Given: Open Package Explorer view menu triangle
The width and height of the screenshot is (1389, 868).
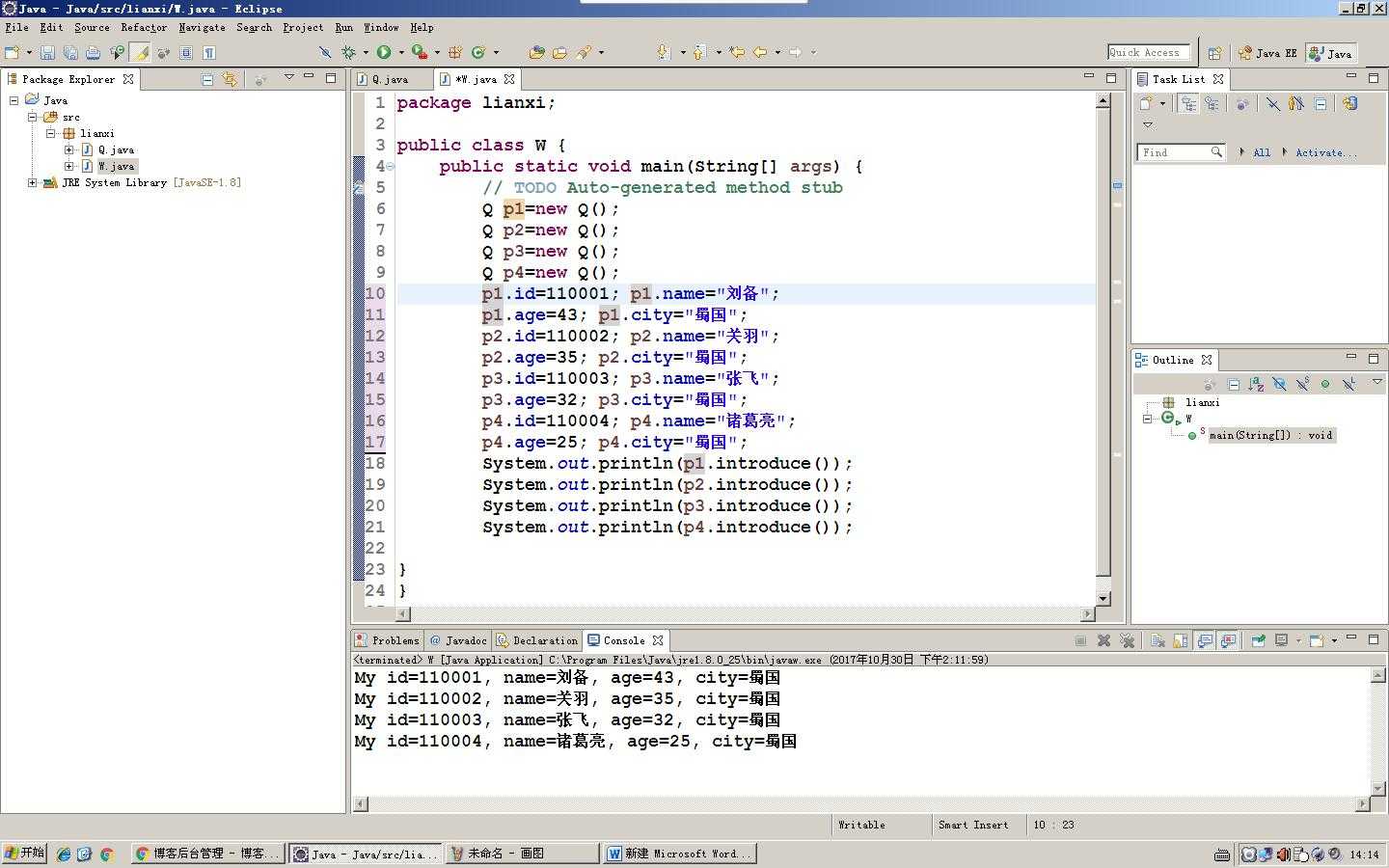Looking at the screenshot, I should [x=288, y=77].
